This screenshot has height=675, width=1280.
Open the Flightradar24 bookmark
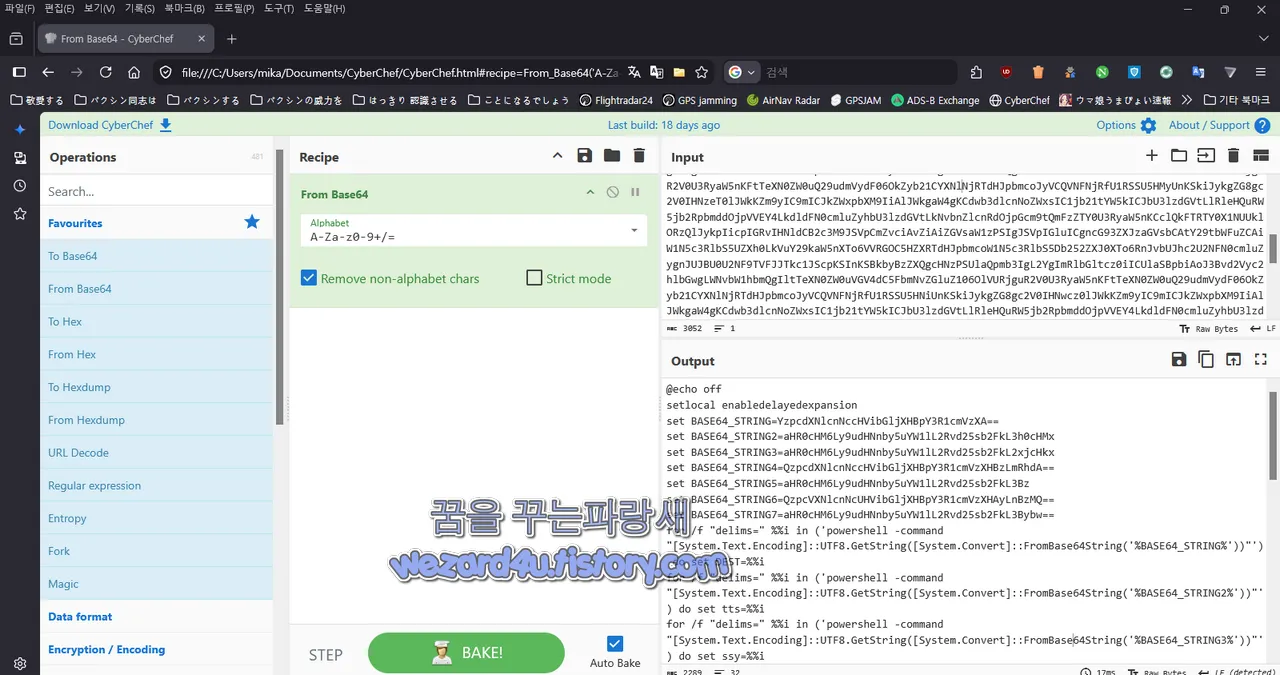615,100
